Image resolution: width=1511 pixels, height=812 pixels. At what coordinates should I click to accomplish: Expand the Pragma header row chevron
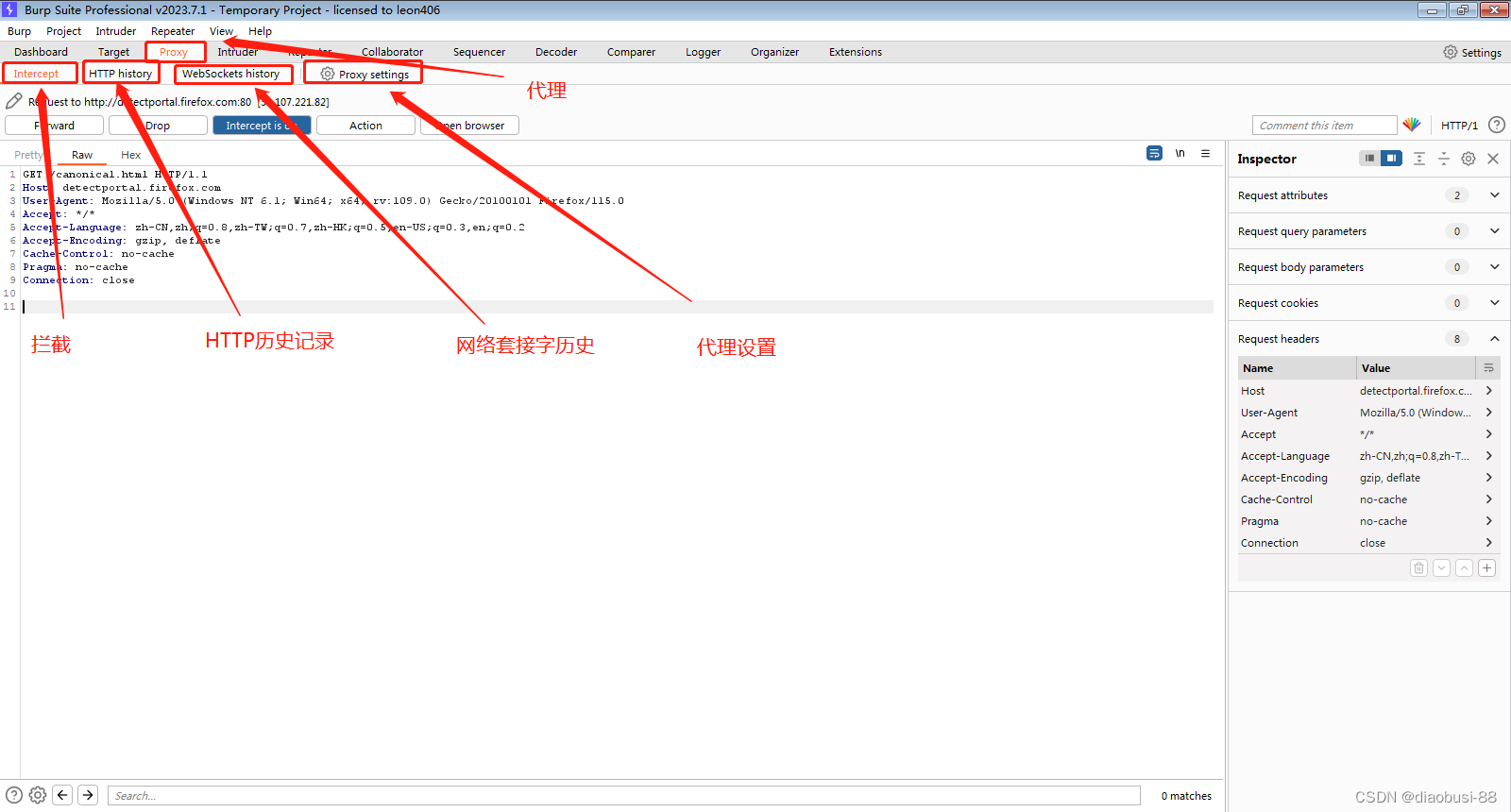click(1489, 521)
